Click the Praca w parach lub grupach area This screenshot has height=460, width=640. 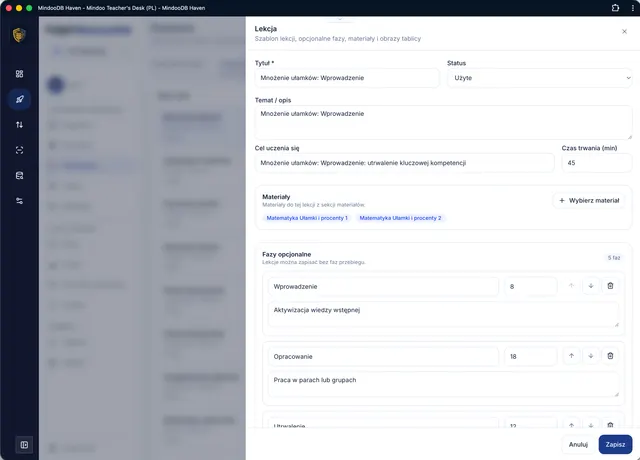point(443,384)
